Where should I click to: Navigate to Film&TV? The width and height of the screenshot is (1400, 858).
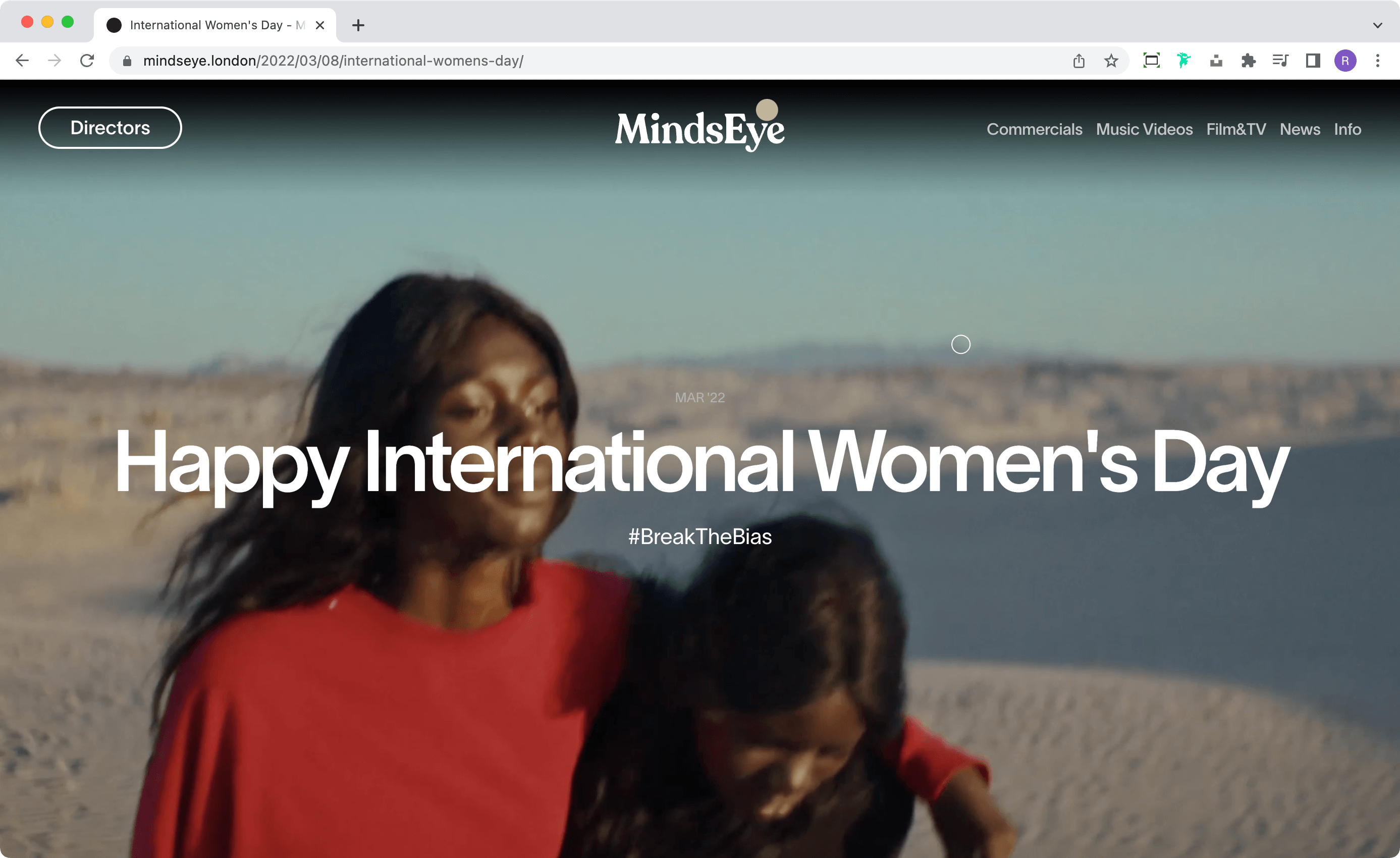(x=1236, y=130)
